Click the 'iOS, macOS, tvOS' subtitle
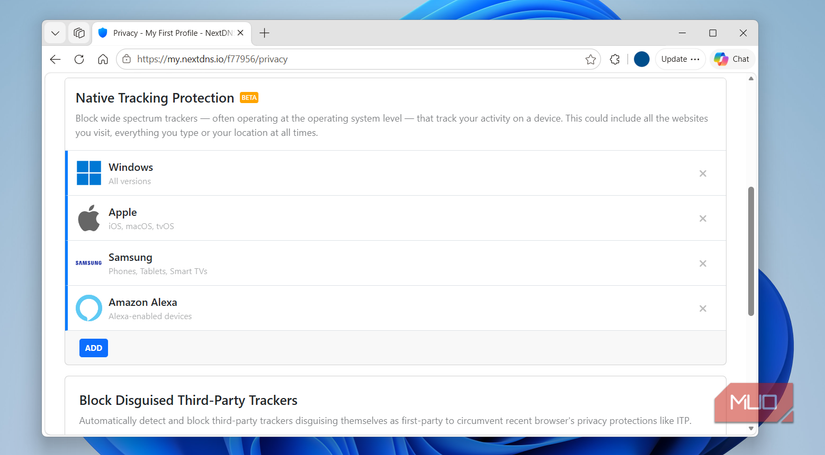 click(141, 226)
